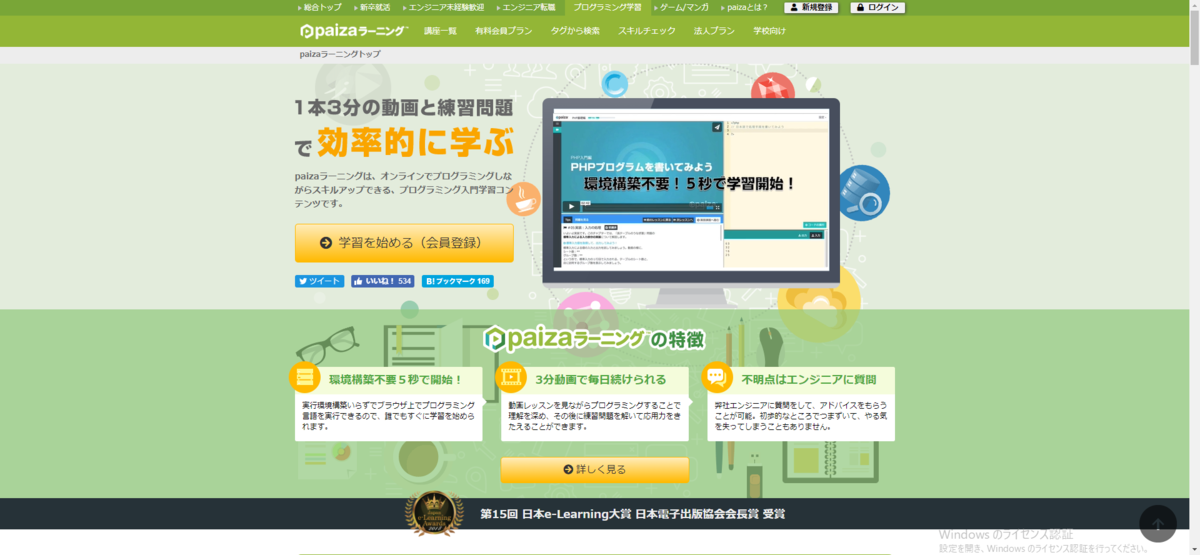Click the 3分動画で毎日続けられる heading

coord(600,380)
